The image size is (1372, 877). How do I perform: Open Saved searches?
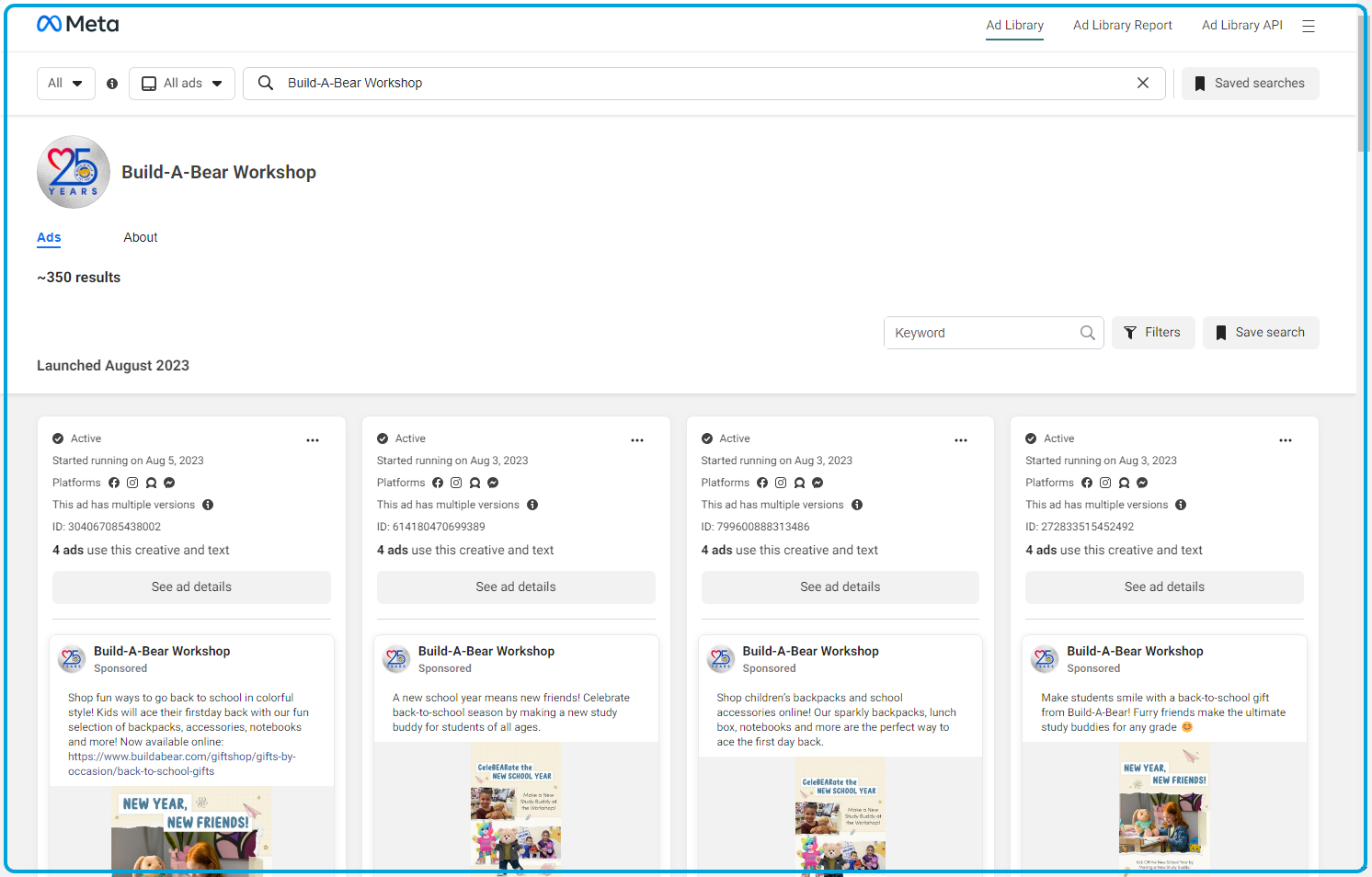[x=1250, y=84]
